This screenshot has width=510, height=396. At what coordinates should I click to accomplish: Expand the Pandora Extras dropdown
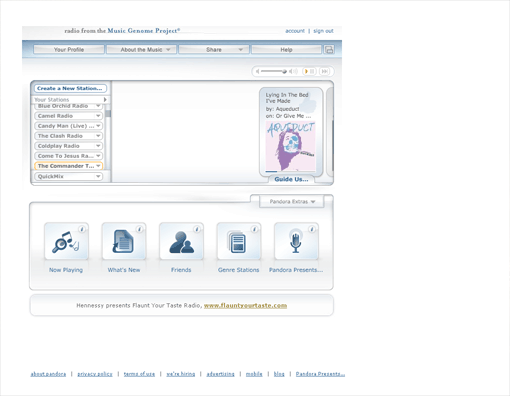pyautogui.click(x=292, y=202)
